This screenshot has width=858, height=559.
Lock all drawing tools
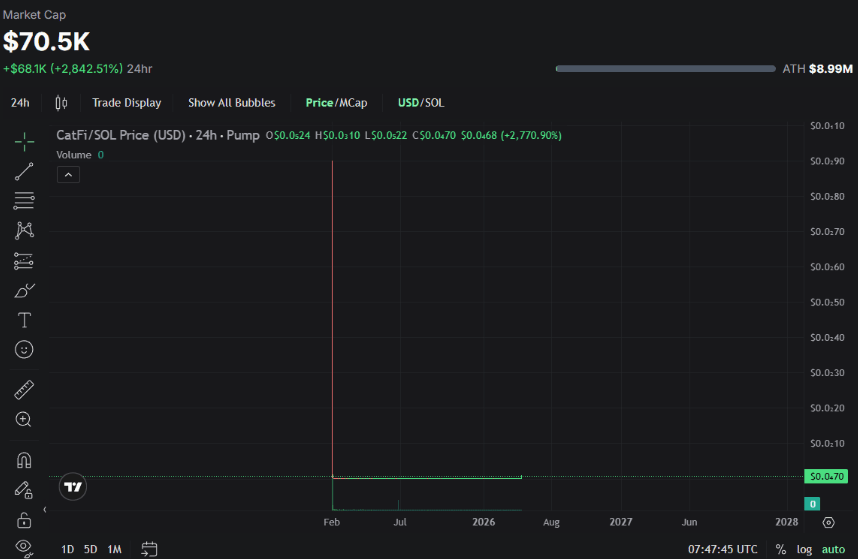pos(24,520)
